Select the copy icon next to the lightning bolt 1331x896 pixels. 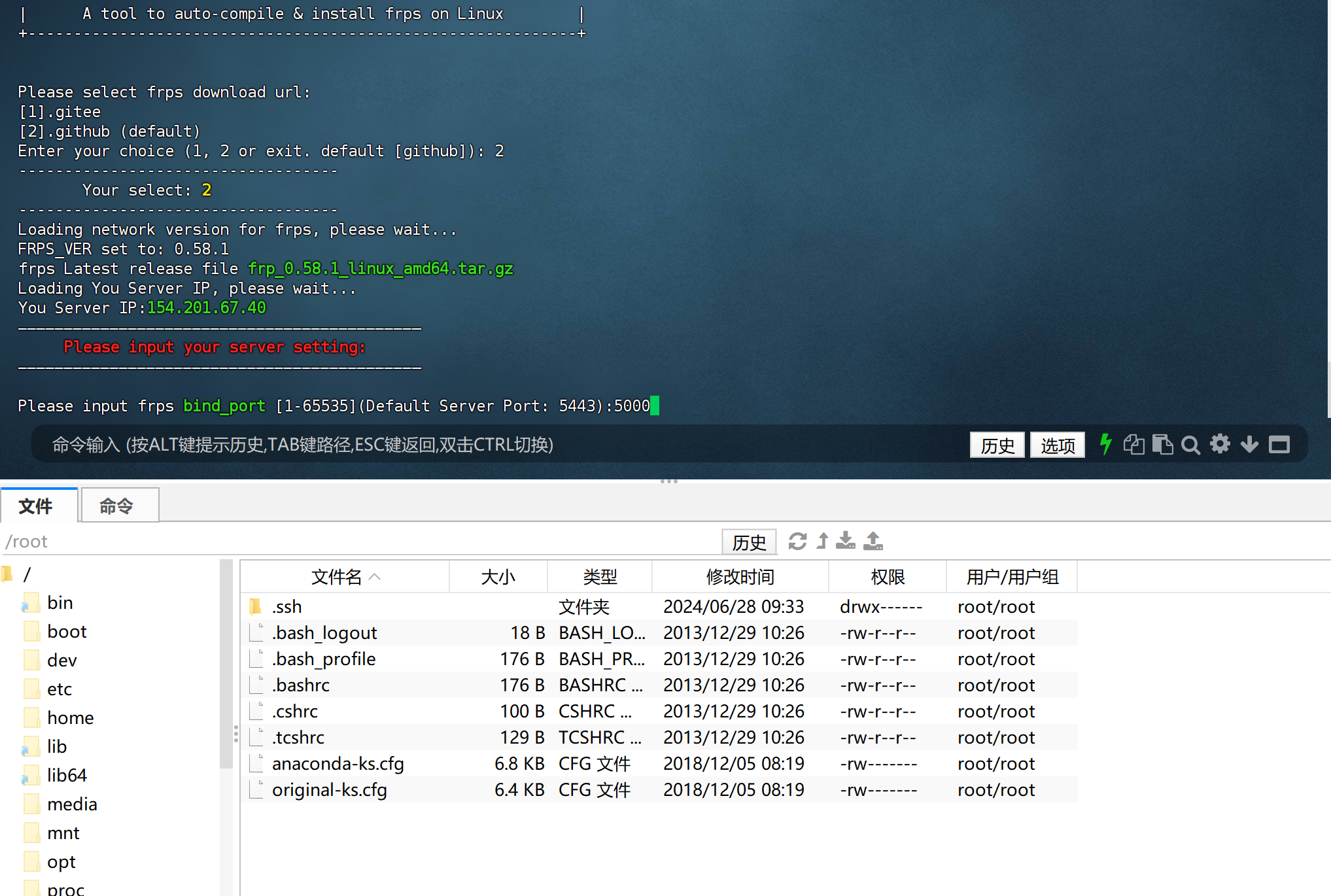pyautogui.click(x=1134, y=445)
